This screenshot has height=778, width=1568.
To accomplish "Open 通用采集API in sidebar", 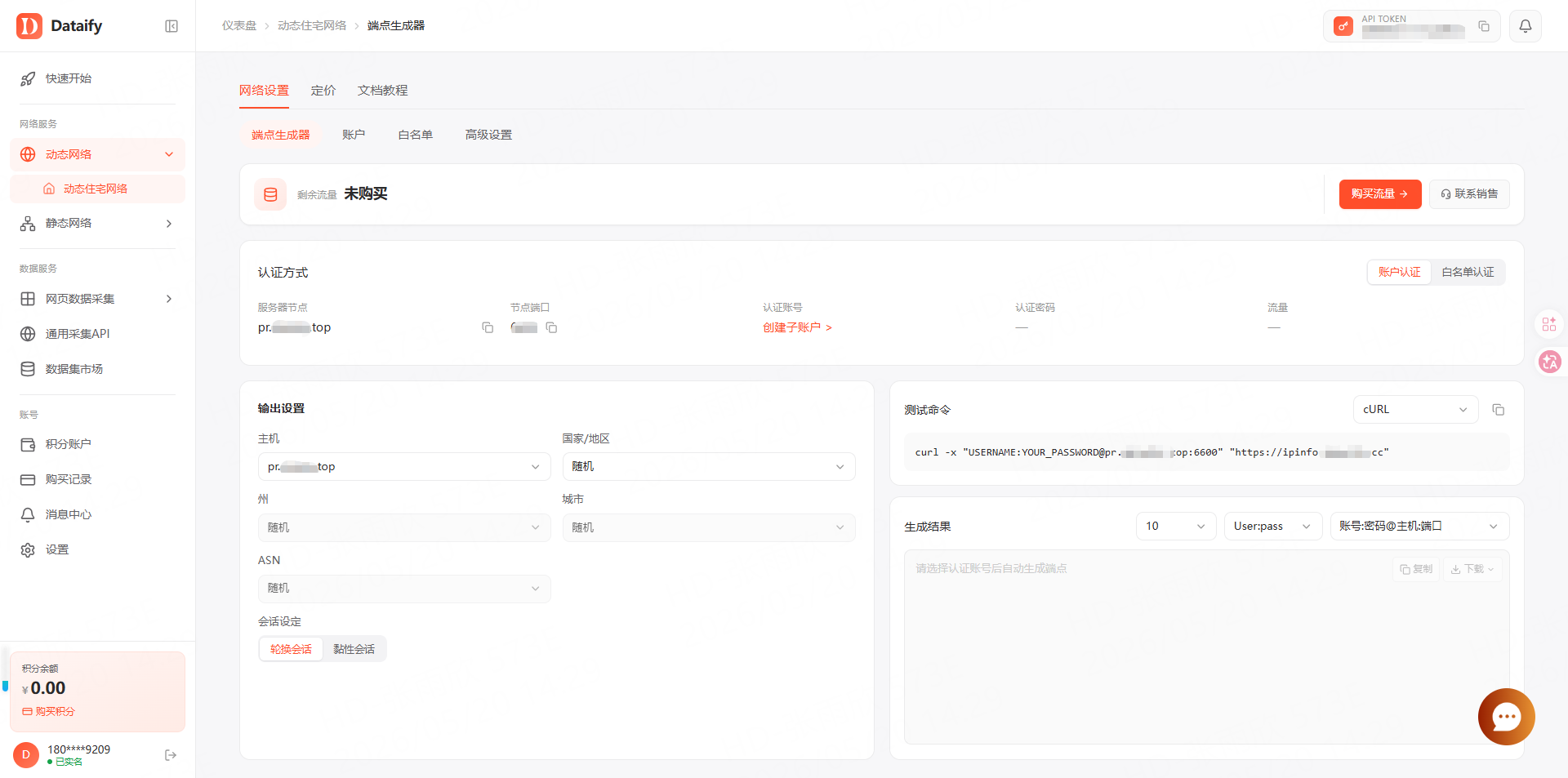I will click(x=98, y=334).
